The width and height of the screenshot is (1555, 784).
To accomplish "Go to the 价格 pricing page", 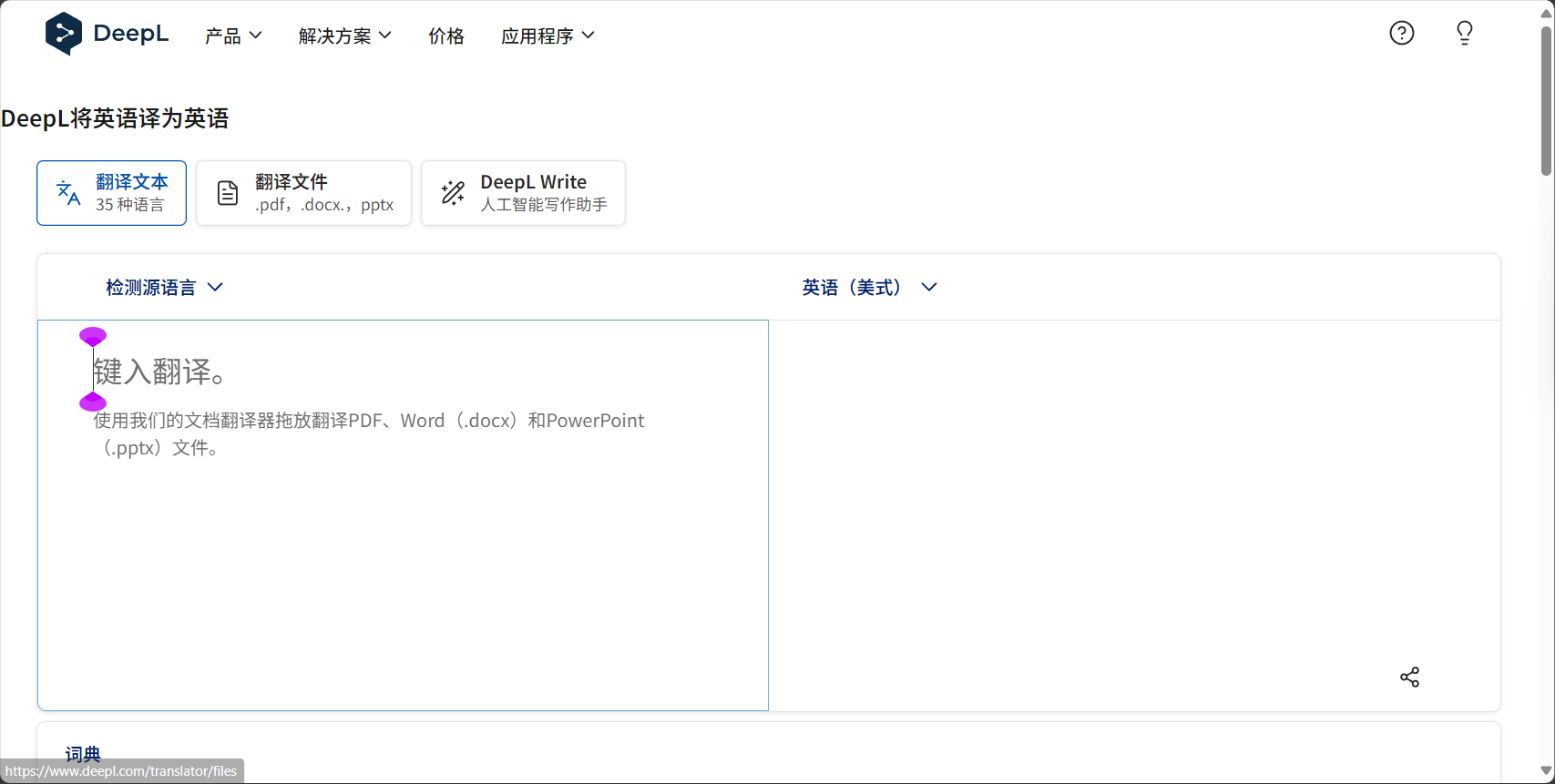I will coord(446,36).
